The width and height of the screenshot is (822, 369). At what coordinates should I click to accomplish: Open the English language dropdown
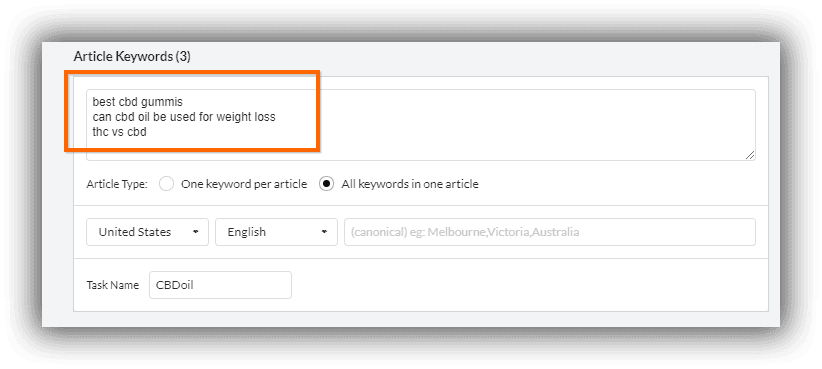[276, 232]
